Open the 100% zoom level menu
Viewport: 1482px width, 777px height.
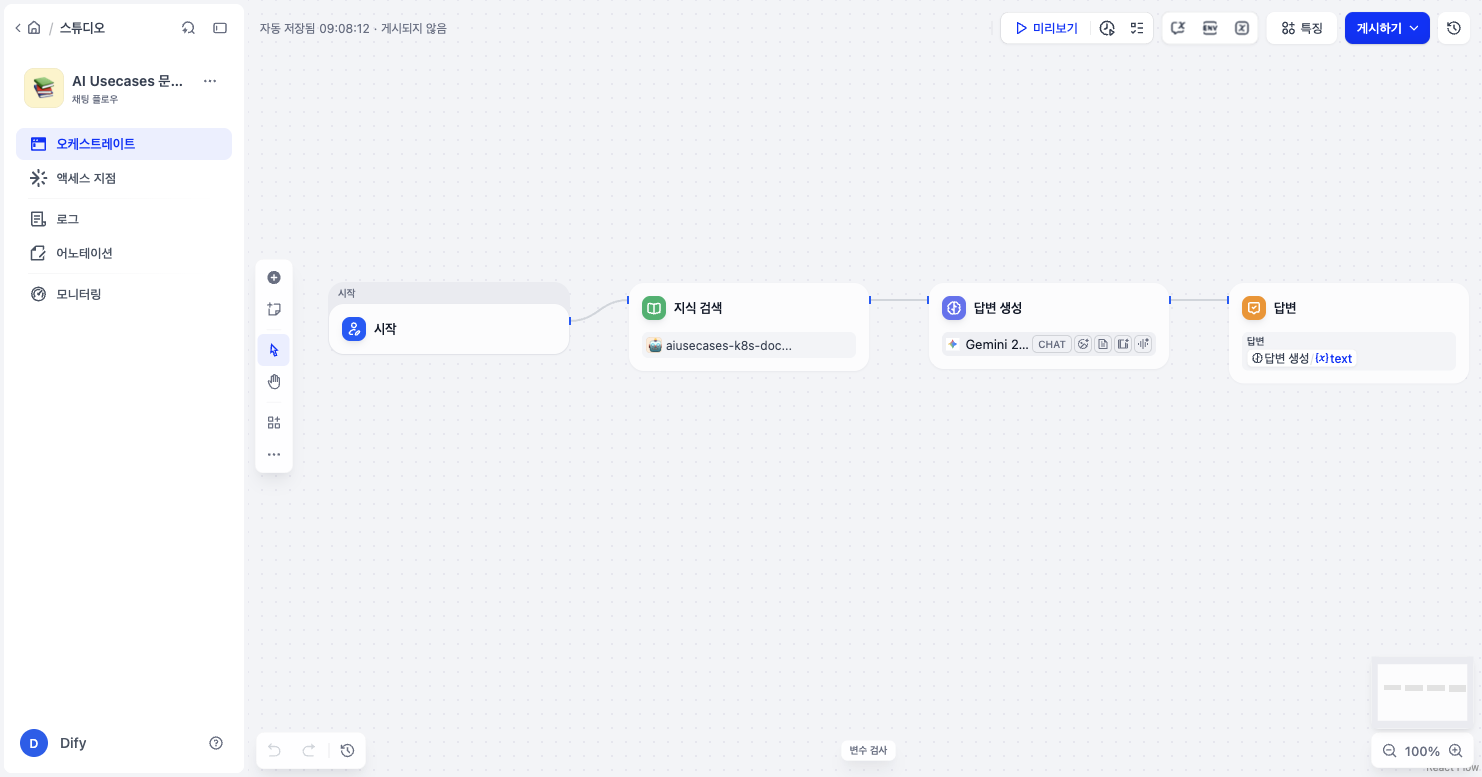[x=1422, y=751]
